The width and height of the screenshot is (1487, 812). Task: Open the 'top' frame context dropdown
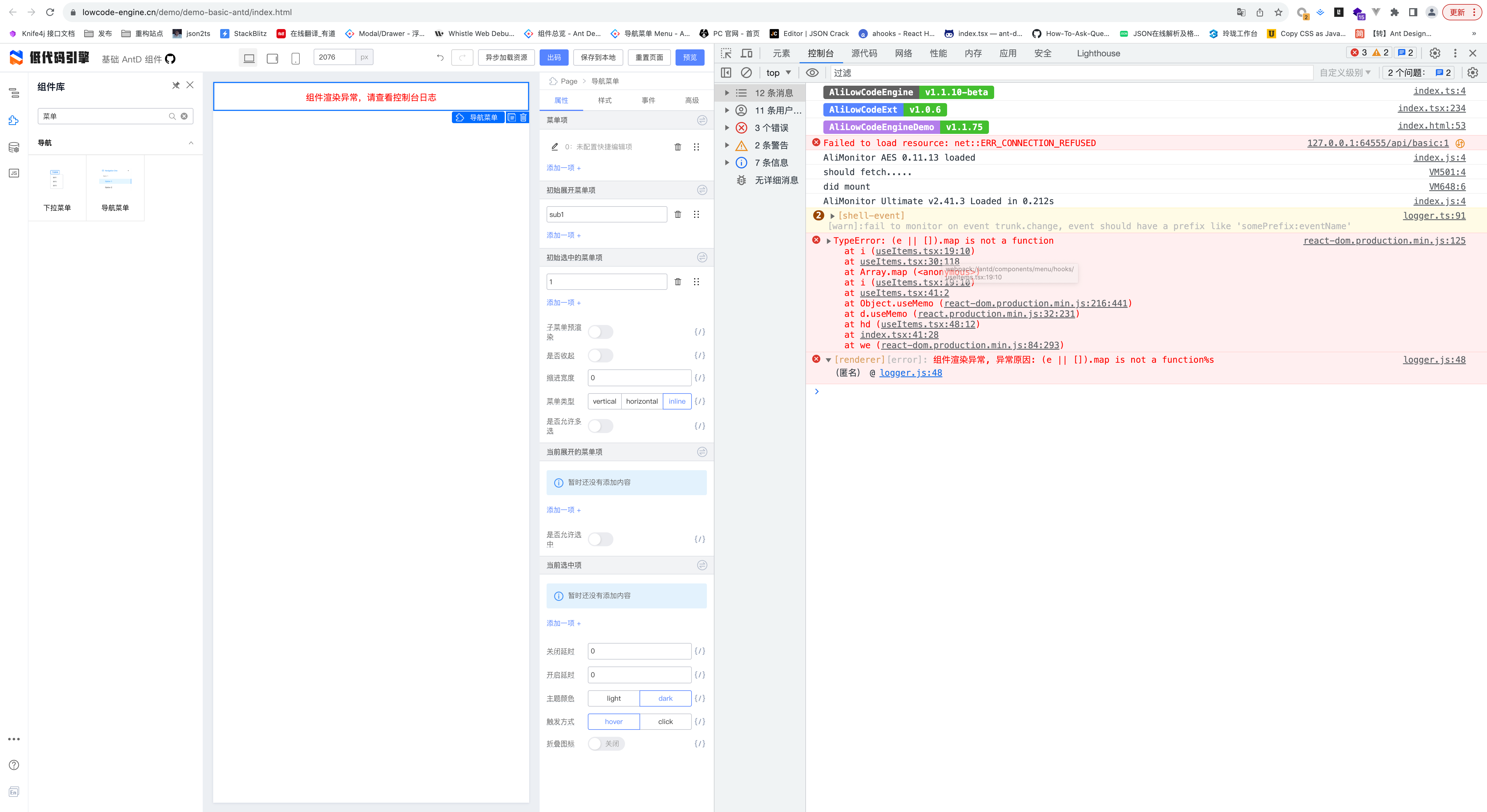[x=778, y=73]
